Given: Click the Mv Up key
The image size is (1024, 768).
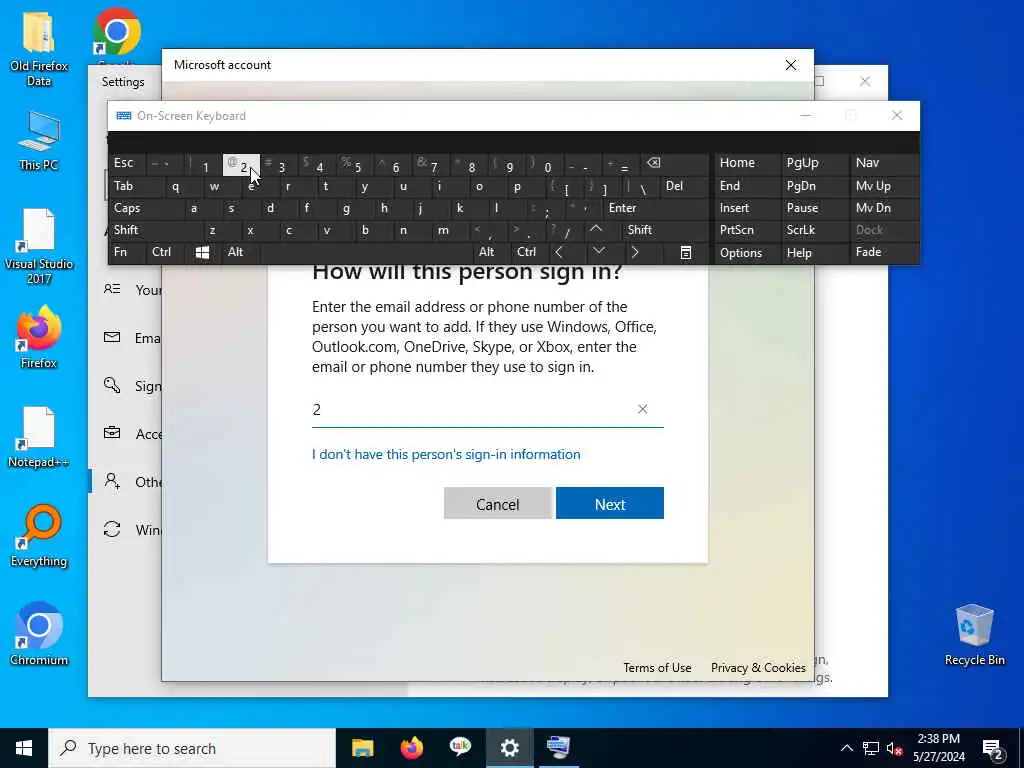Looking at the screenshot, I should (x=884, y=187).
